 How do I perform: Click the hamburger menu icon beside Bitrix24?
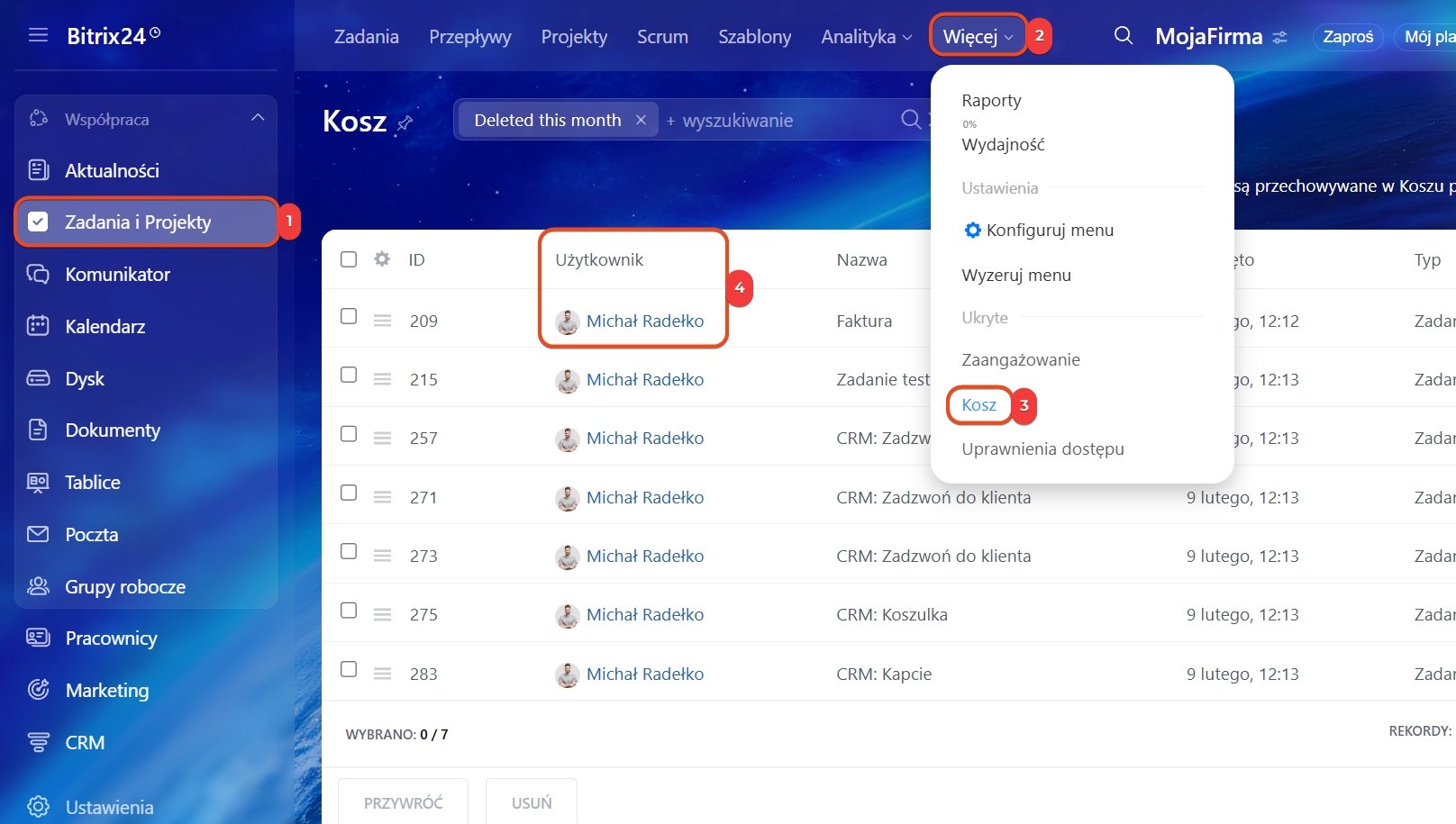pyautogui.click(x=38, y=35)
